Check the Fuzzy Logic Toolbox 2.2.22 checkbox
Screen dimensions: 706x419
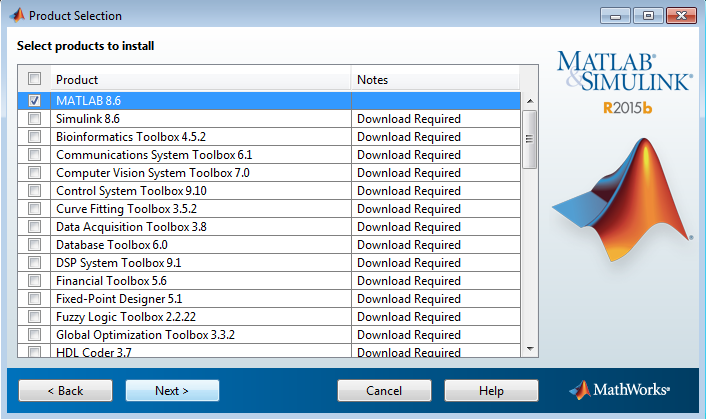click(34, 316)
